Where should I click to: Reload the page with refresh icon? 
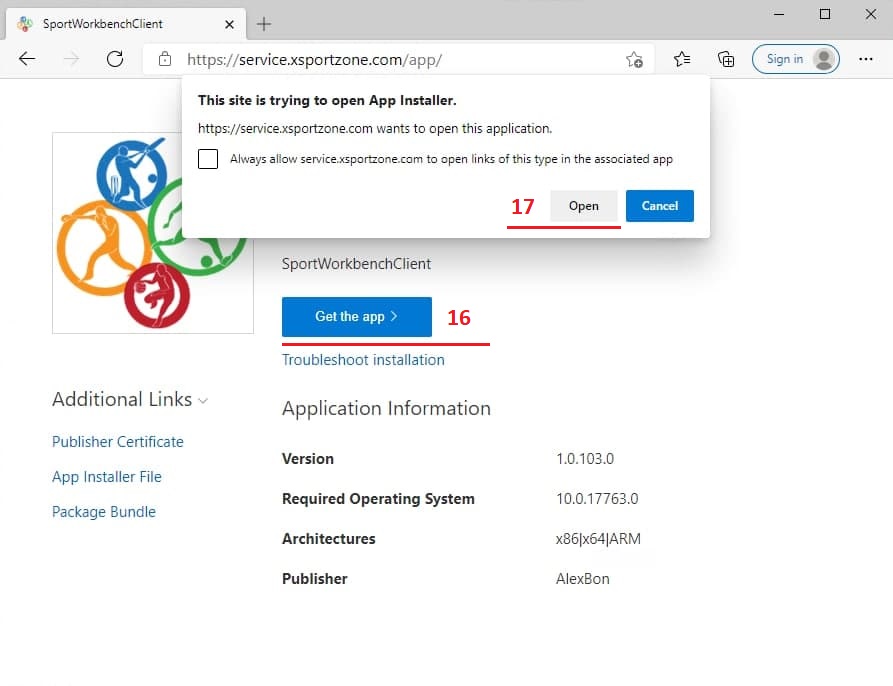115,59
